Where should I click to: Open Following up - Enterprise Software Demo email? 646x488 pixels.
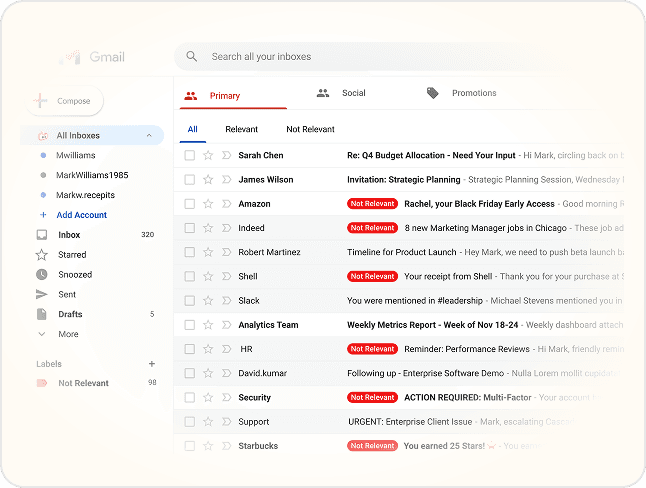(426, 373)
